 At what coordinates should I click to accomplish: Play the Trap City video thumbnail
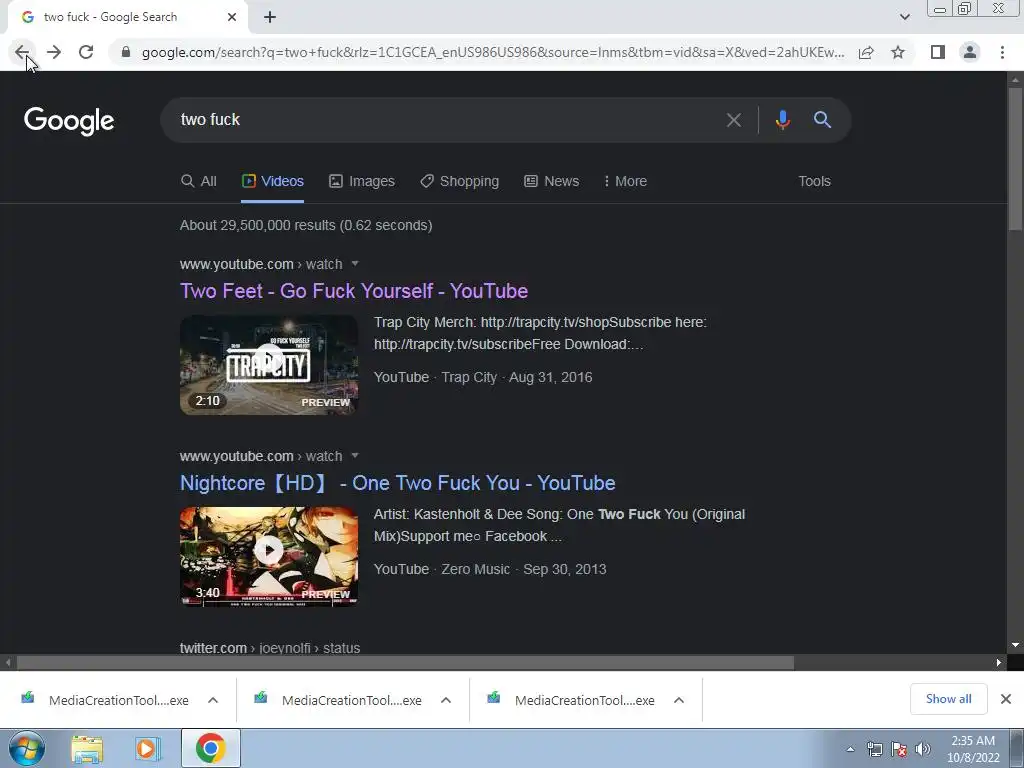(x=269, y=365)
